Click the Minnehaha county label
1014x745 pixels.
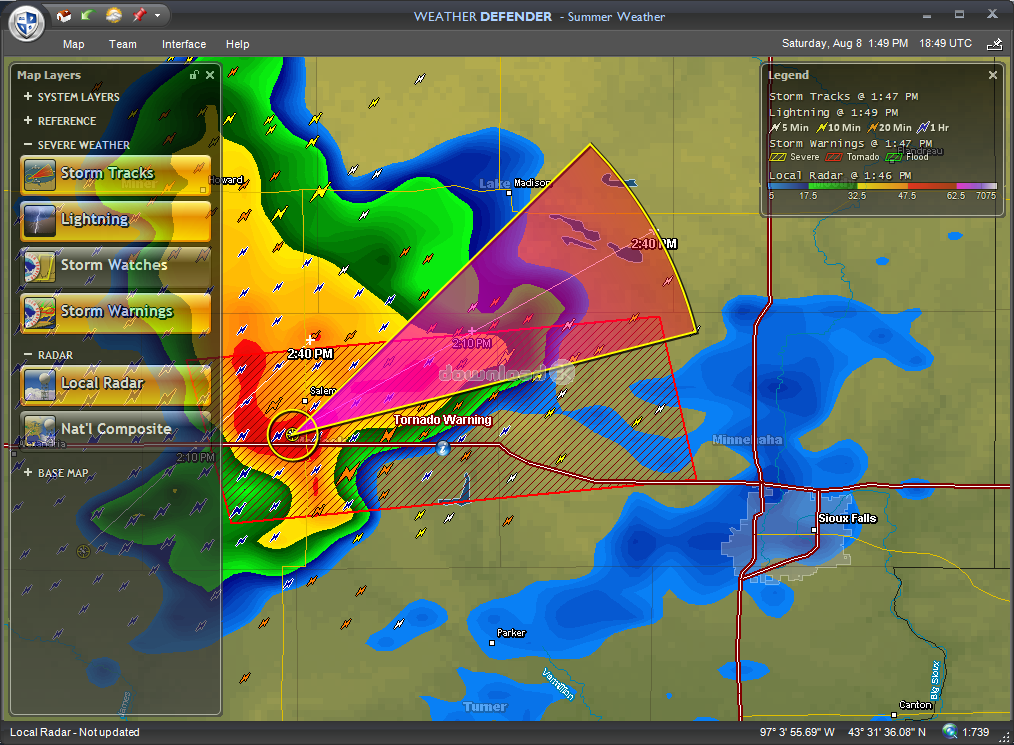click(747, 440)
